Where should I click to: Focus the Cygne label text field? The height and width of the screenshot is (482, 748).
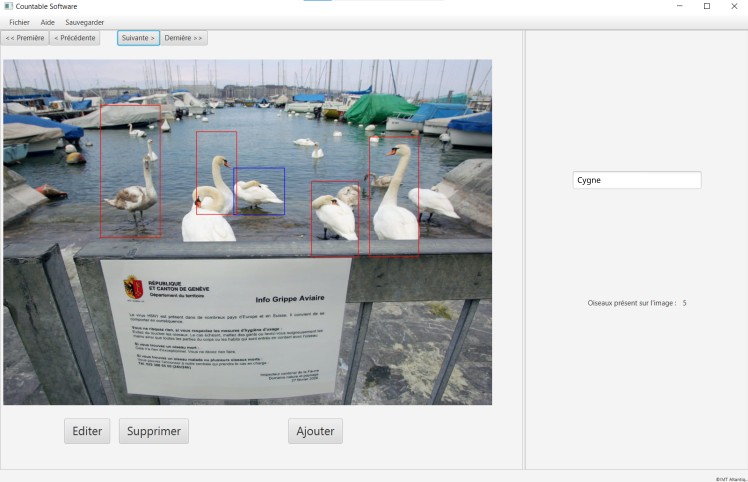click(x=636, y=181)
